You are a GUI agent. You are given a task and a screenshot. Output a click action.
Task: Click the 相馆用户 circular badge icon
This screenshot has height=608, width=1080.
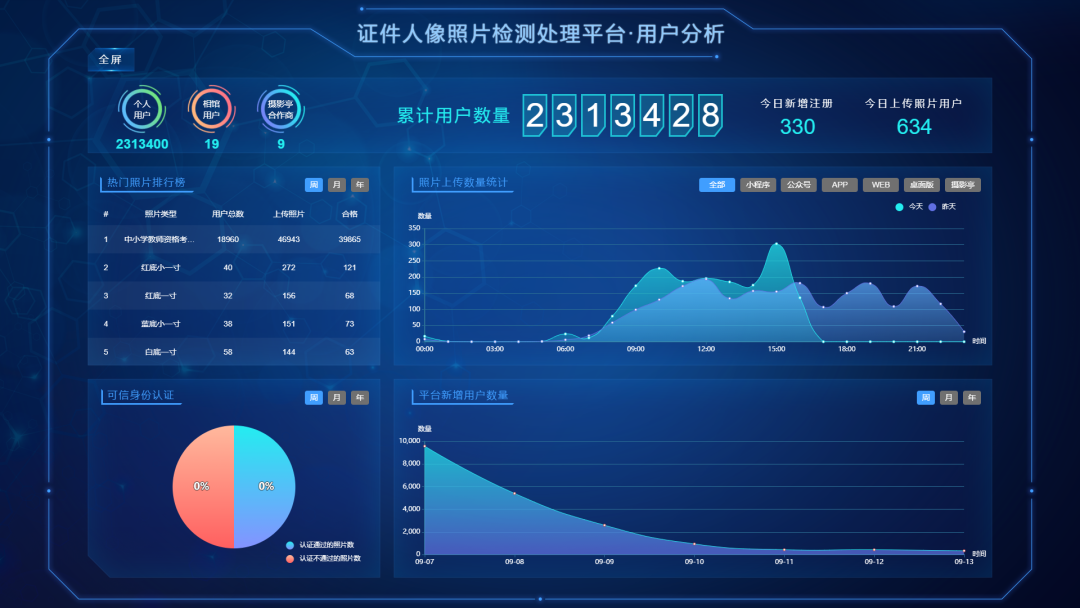coord(211,109)
